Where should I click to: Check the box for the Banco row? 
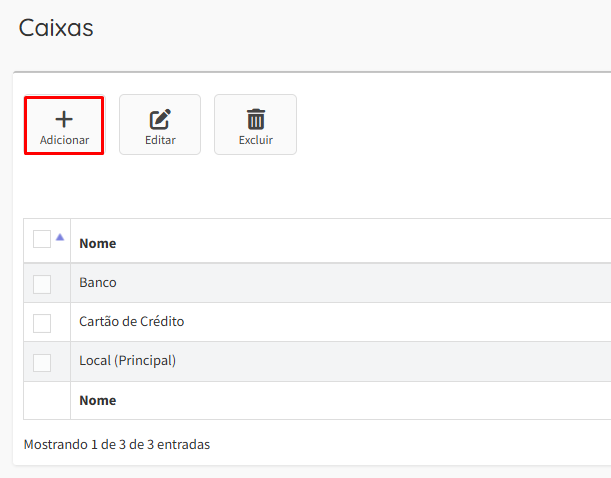tap(42, 284)
